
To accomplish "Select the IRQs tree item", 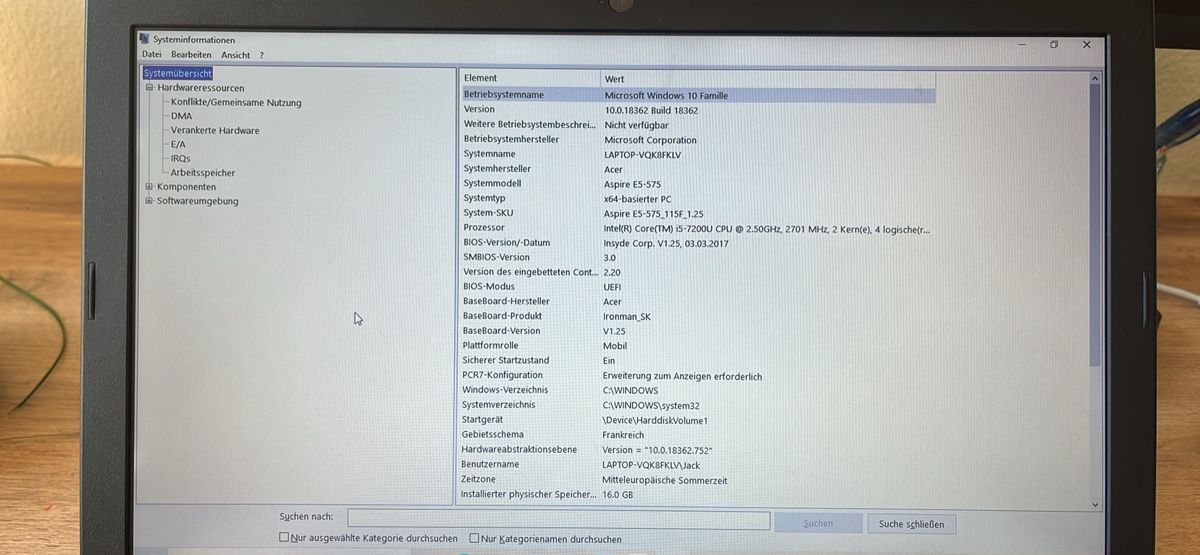I will (180, 158).
